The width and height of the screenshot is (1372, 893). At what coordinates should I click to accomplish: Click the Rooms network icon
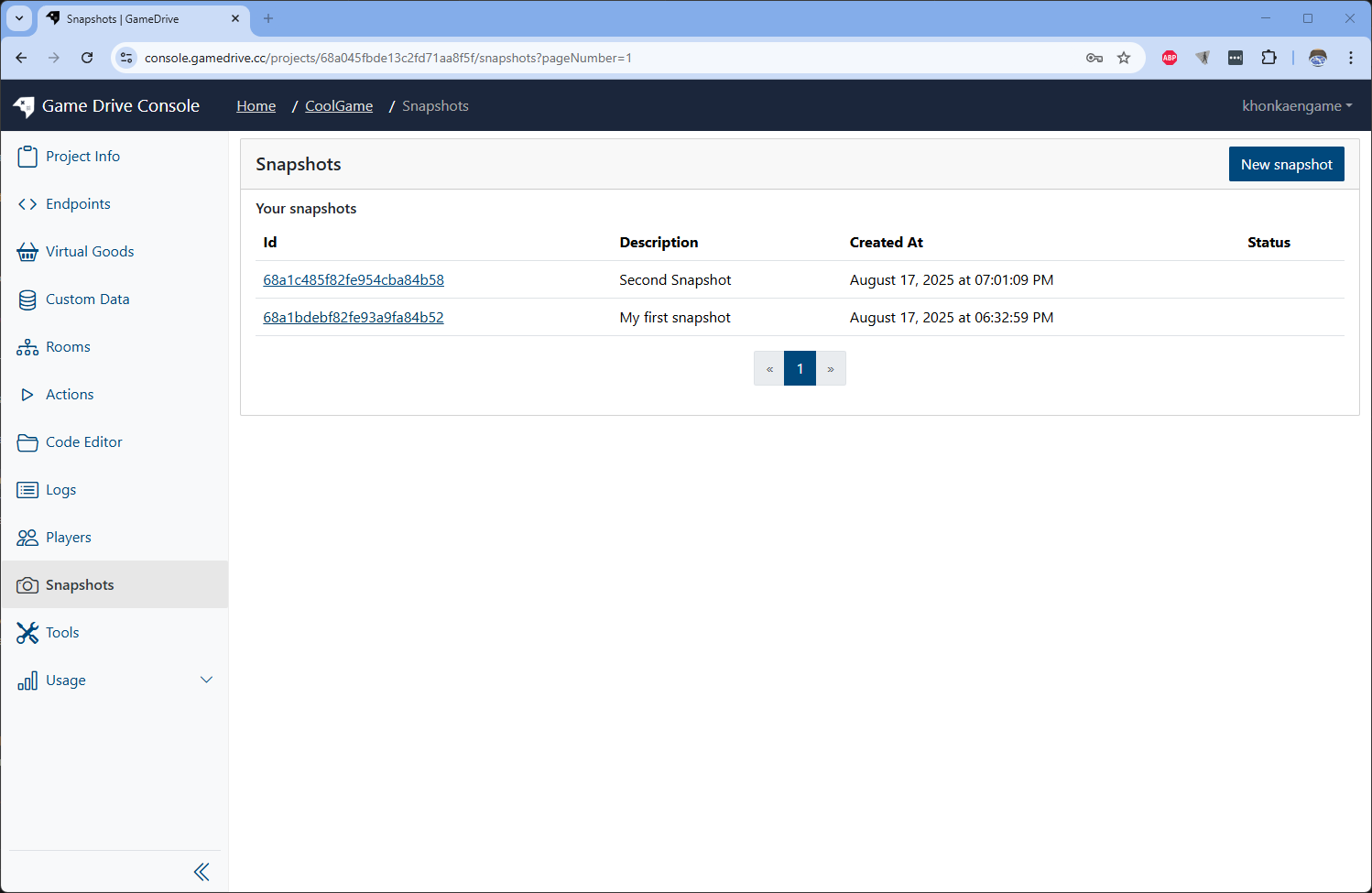pos(27,347)
